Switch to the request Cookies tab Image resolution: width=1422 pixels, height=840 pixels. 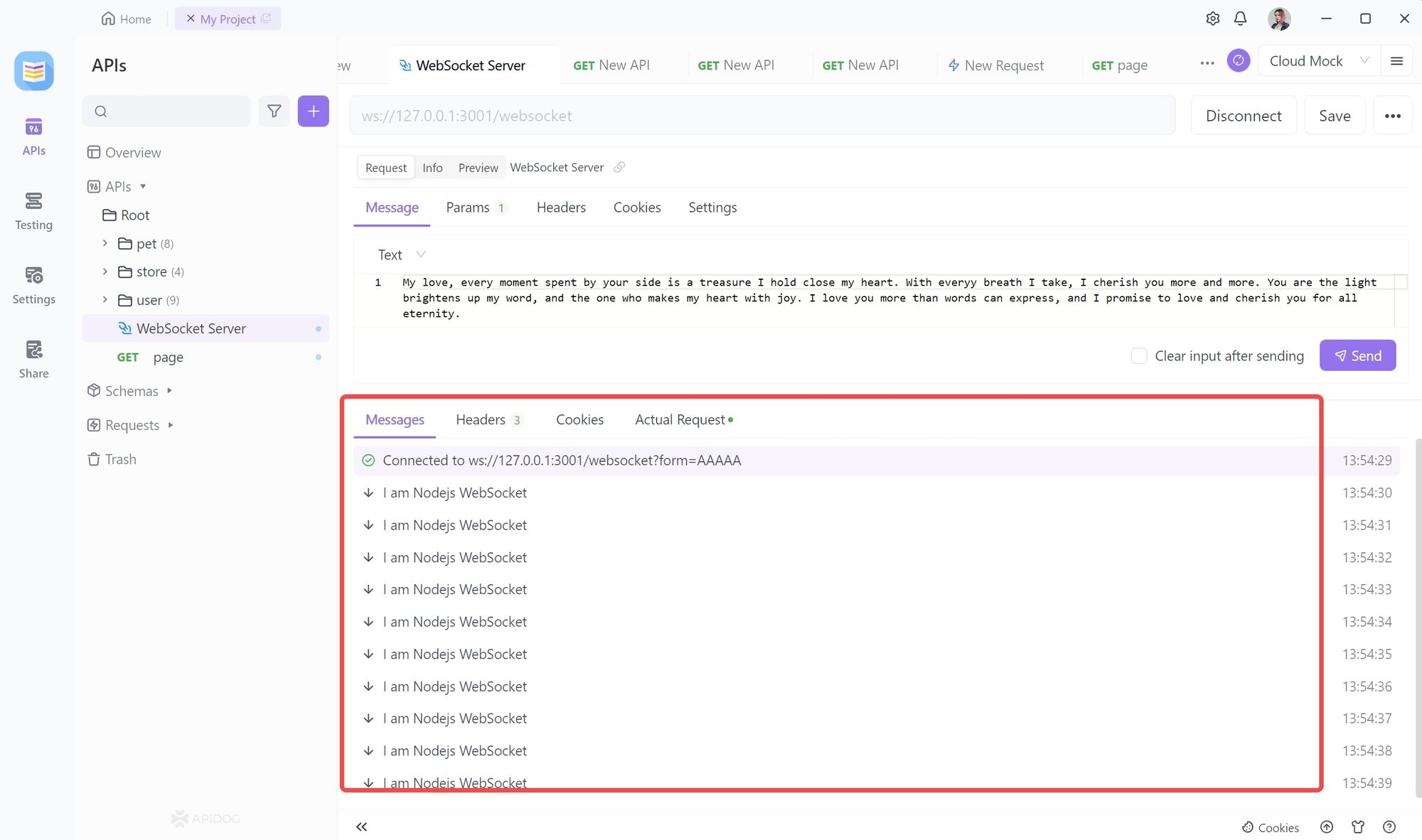(x=637, y=208)
